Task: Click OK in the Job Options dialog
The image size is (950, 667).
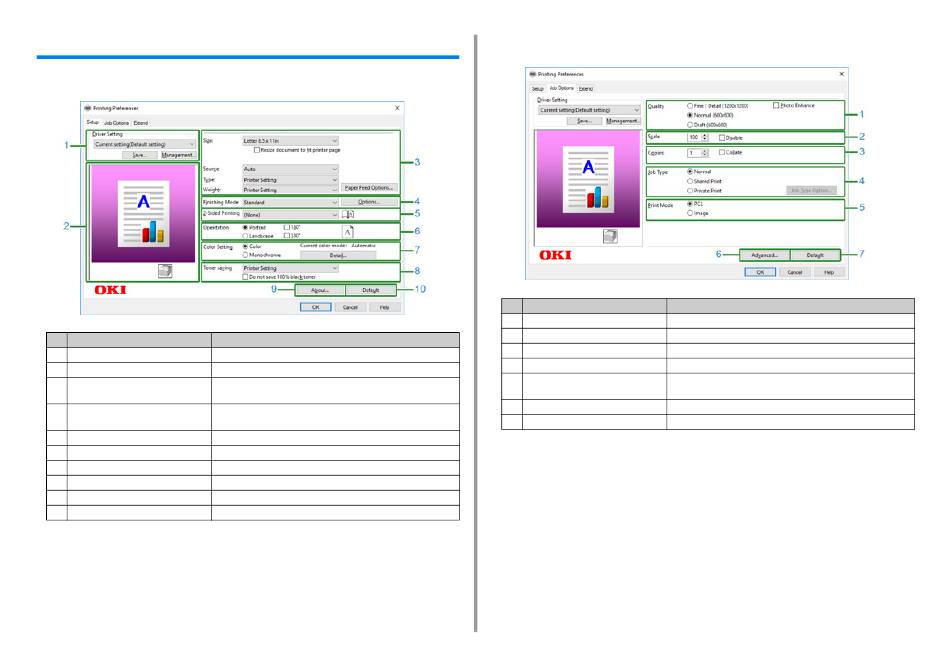Action: 760,272
